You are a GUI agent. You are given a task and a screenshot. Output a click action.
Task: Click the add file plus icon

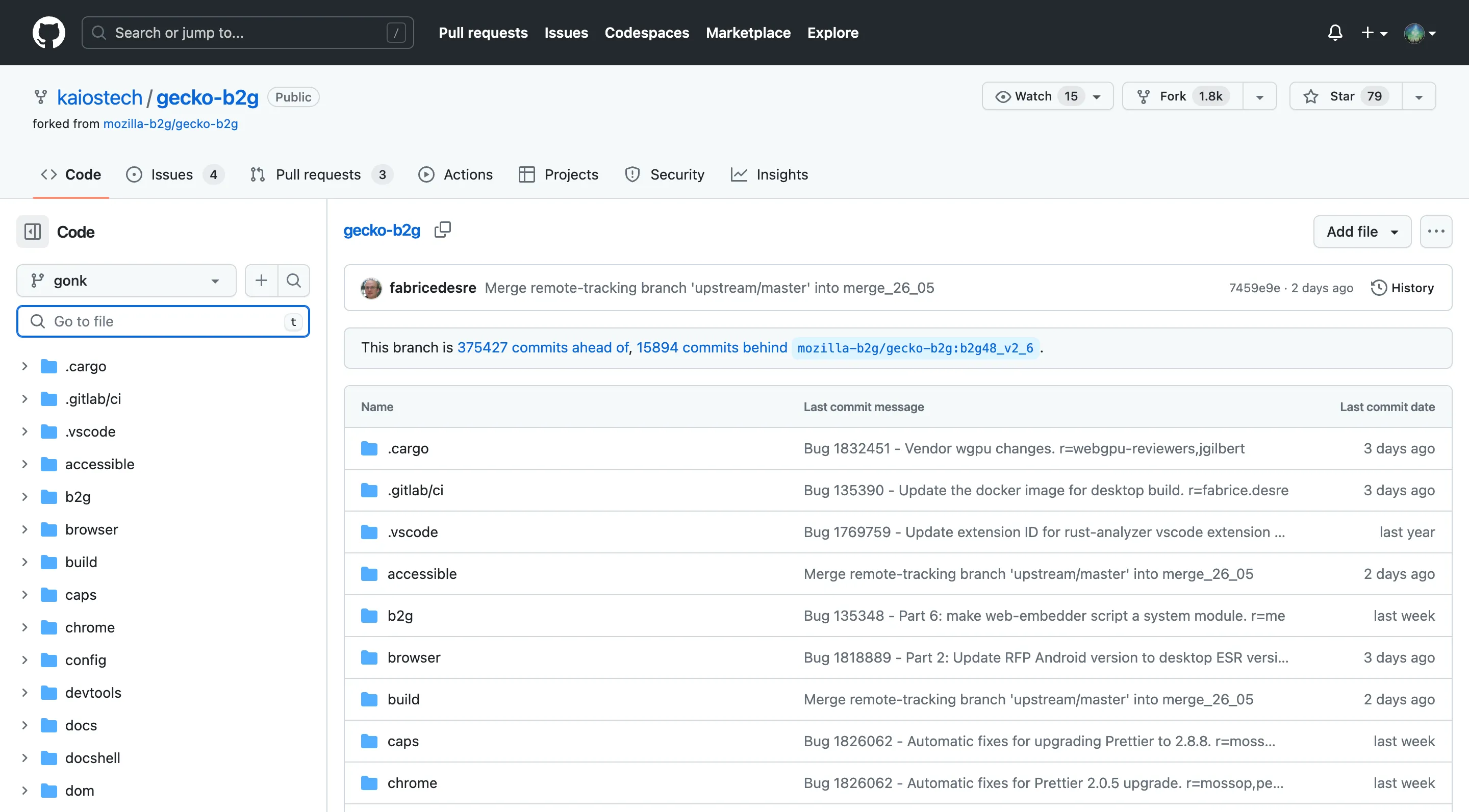[x=261, y=281]
